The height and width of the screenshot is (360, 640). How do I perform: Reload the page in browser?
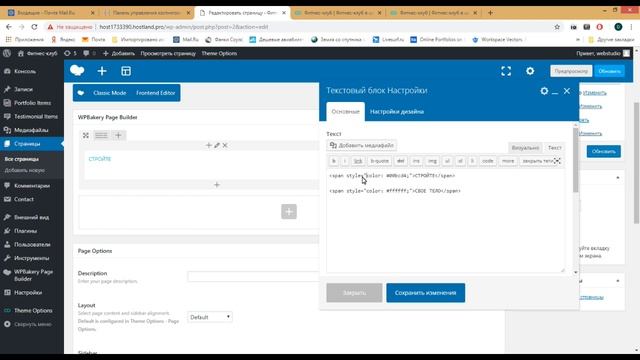click(x=34, y=27)
